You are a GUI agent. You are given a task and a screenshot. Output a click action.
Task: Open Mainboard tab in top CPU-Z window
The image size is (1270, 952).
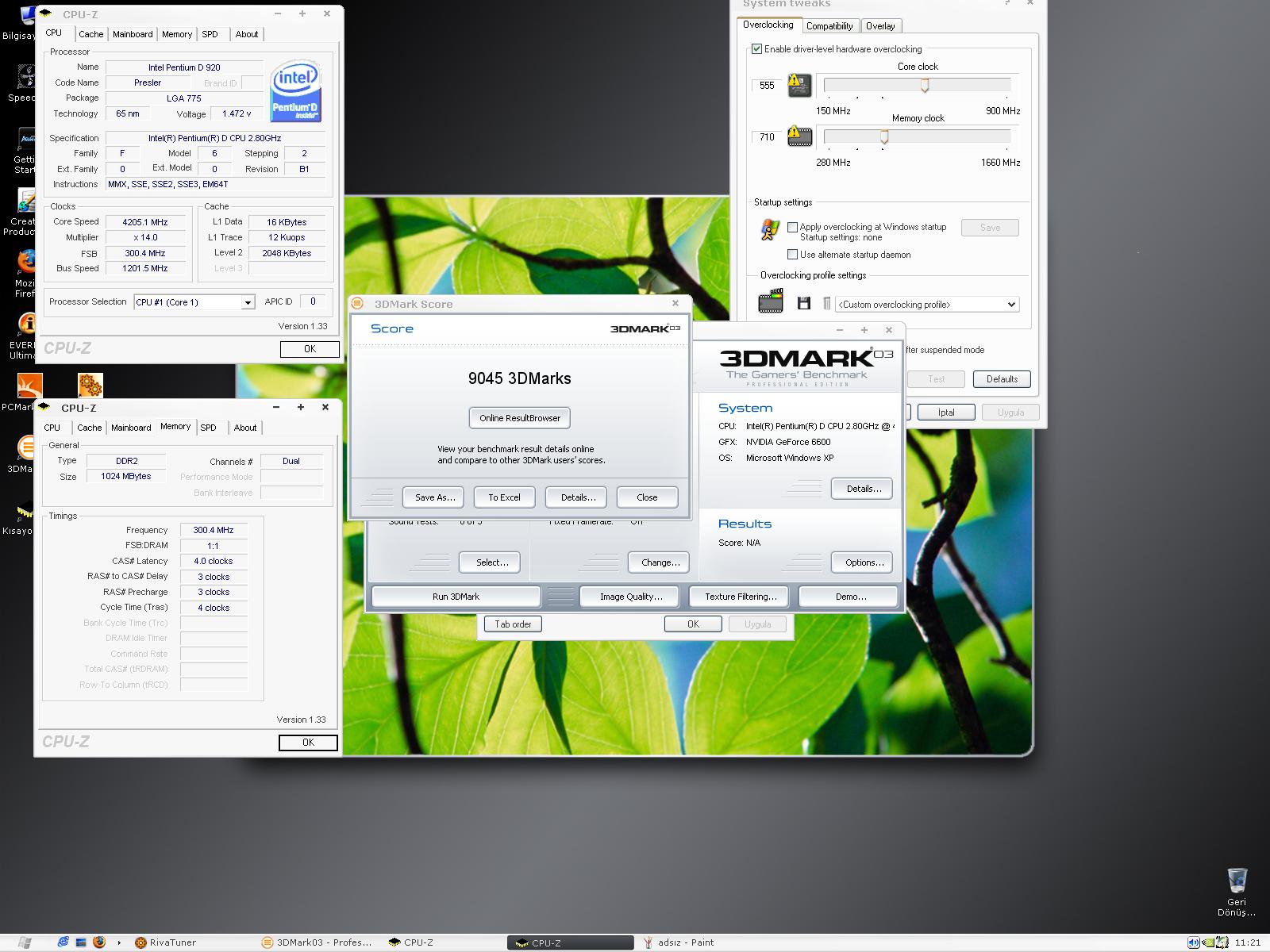click(x=133, y=34)
